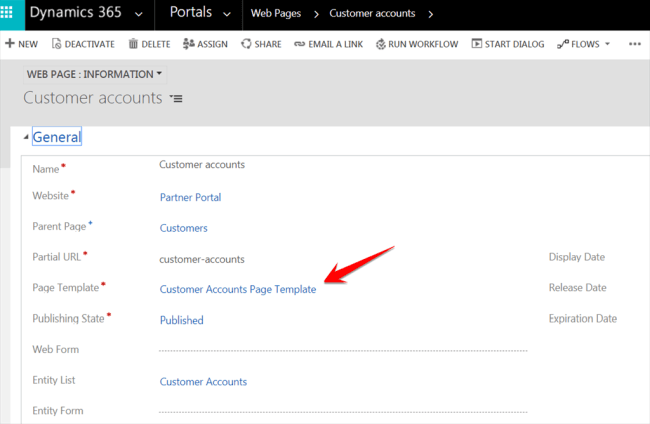Viewport: 650px width, 424px height.
Task: Click the Flows connector icon
Action: point(563,44)
